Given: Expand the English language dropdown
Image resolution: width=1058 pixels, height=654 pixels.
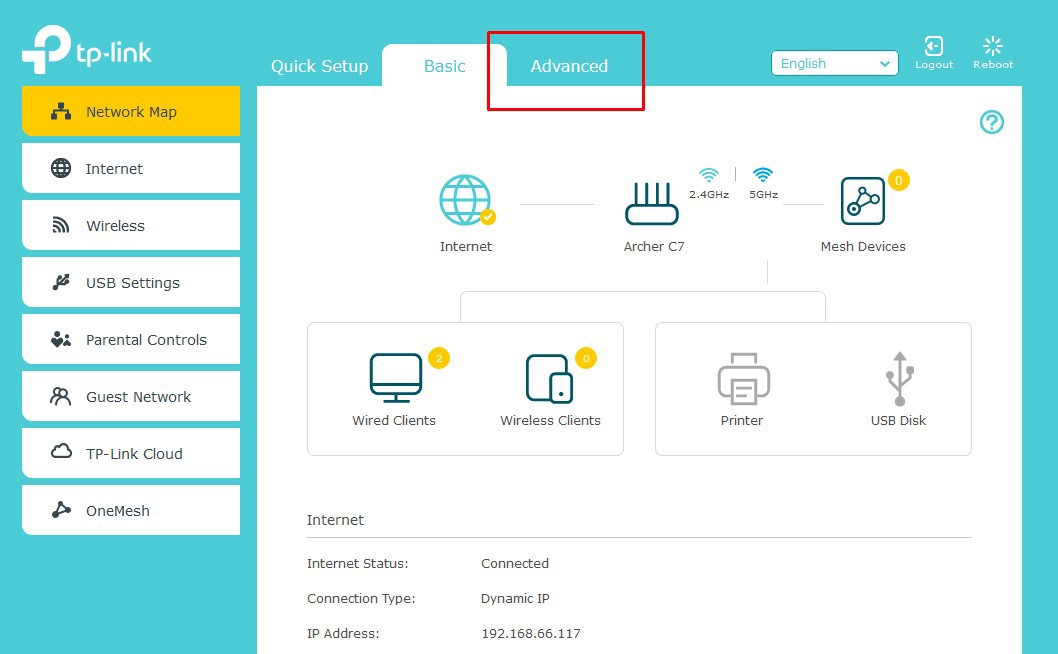Looking at the screenshot, I should coord(835,64).
